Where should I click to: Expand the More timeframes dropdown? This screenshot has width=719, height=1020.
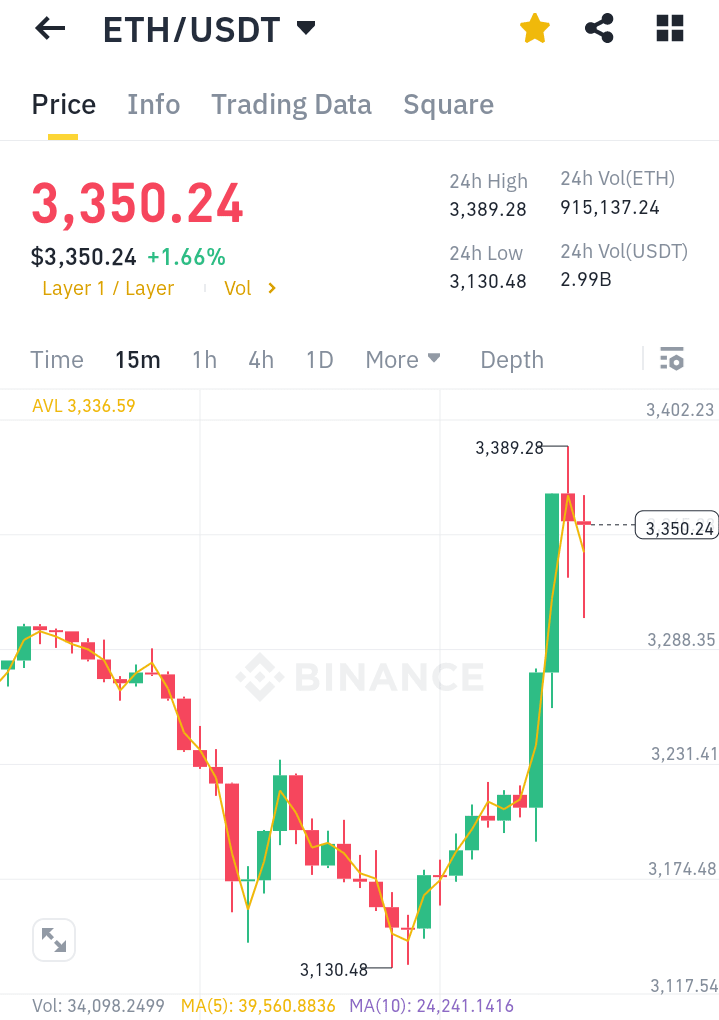[403, 360]
